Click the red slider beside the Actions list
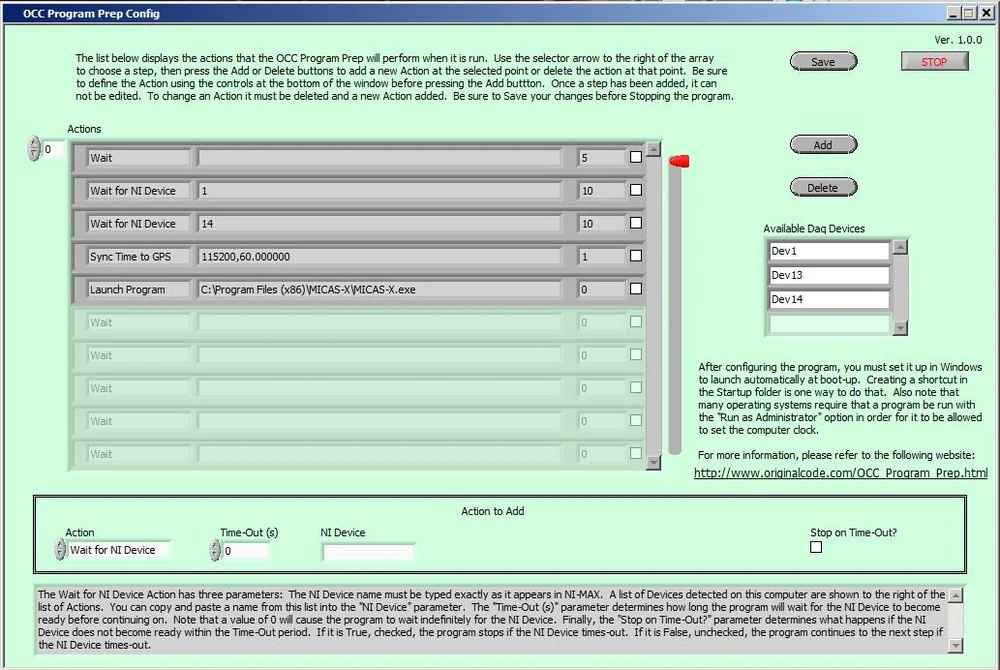1000x670 pixels. [x=679, y=160]
